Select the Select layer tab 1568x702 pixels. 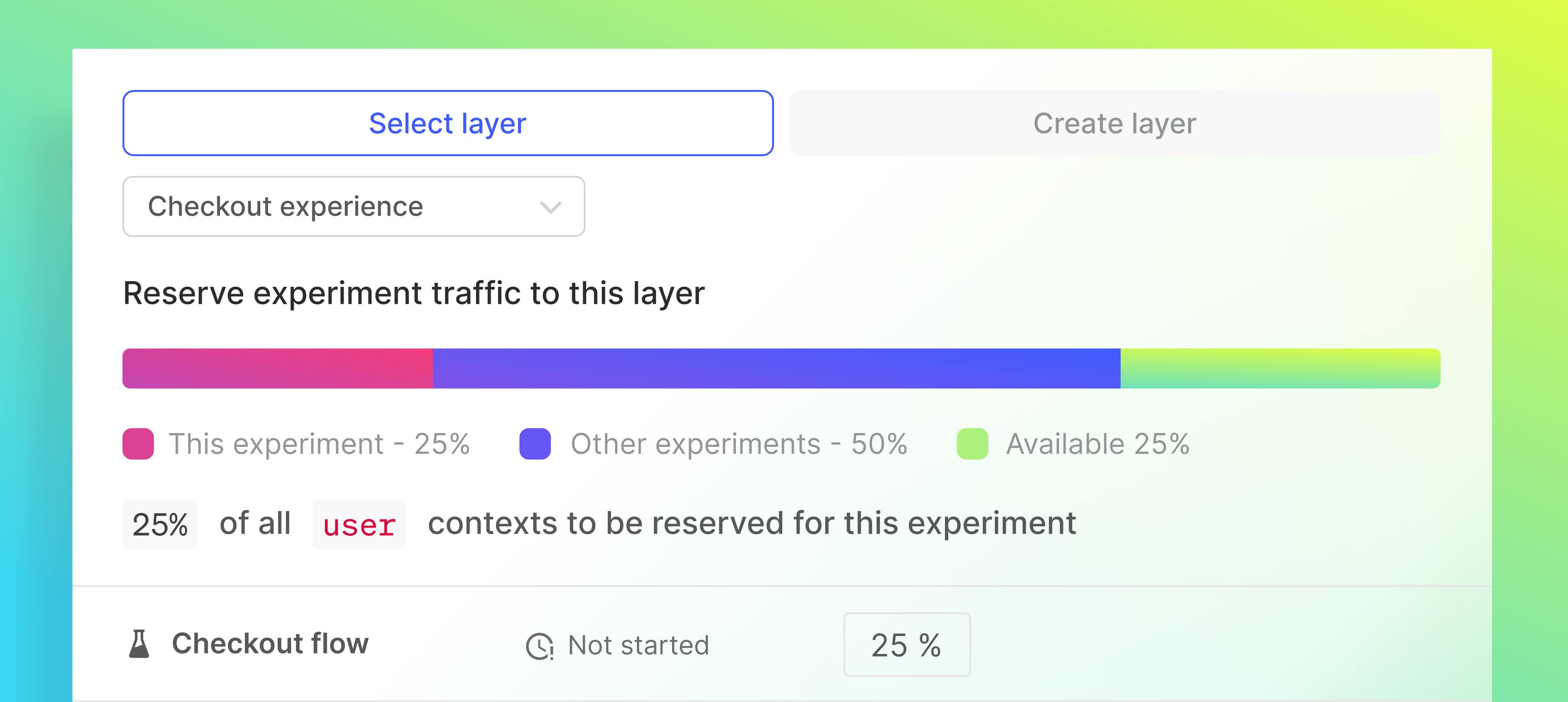[447, 123]
